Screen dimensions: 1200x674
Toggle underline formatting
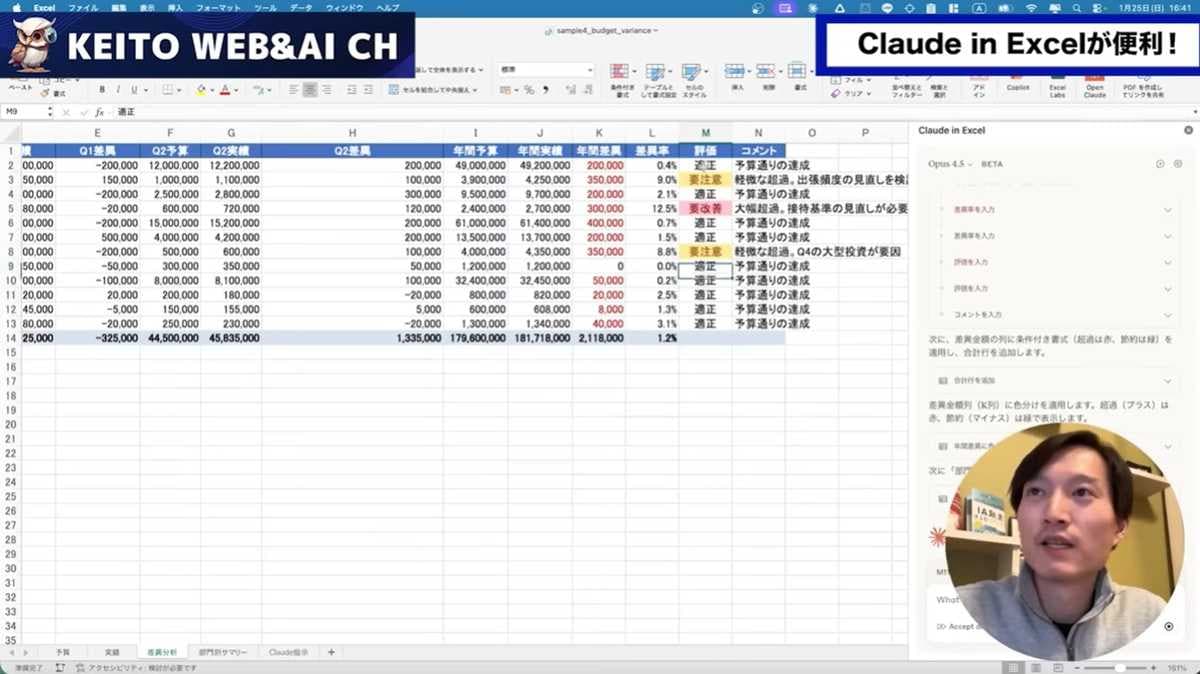pos(133,90)
